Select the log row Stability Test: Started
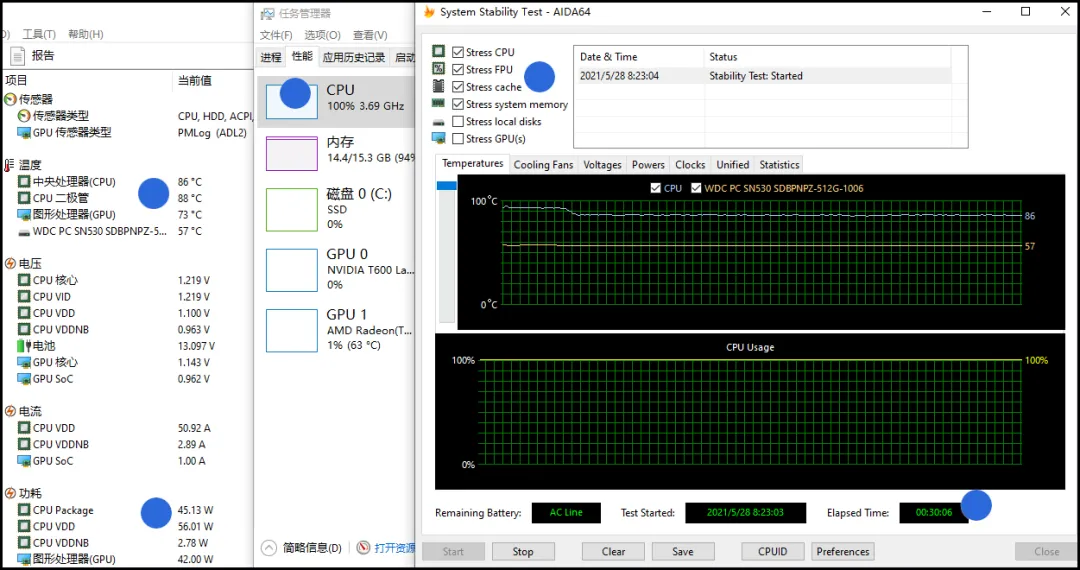 click(x=762, y=76)
